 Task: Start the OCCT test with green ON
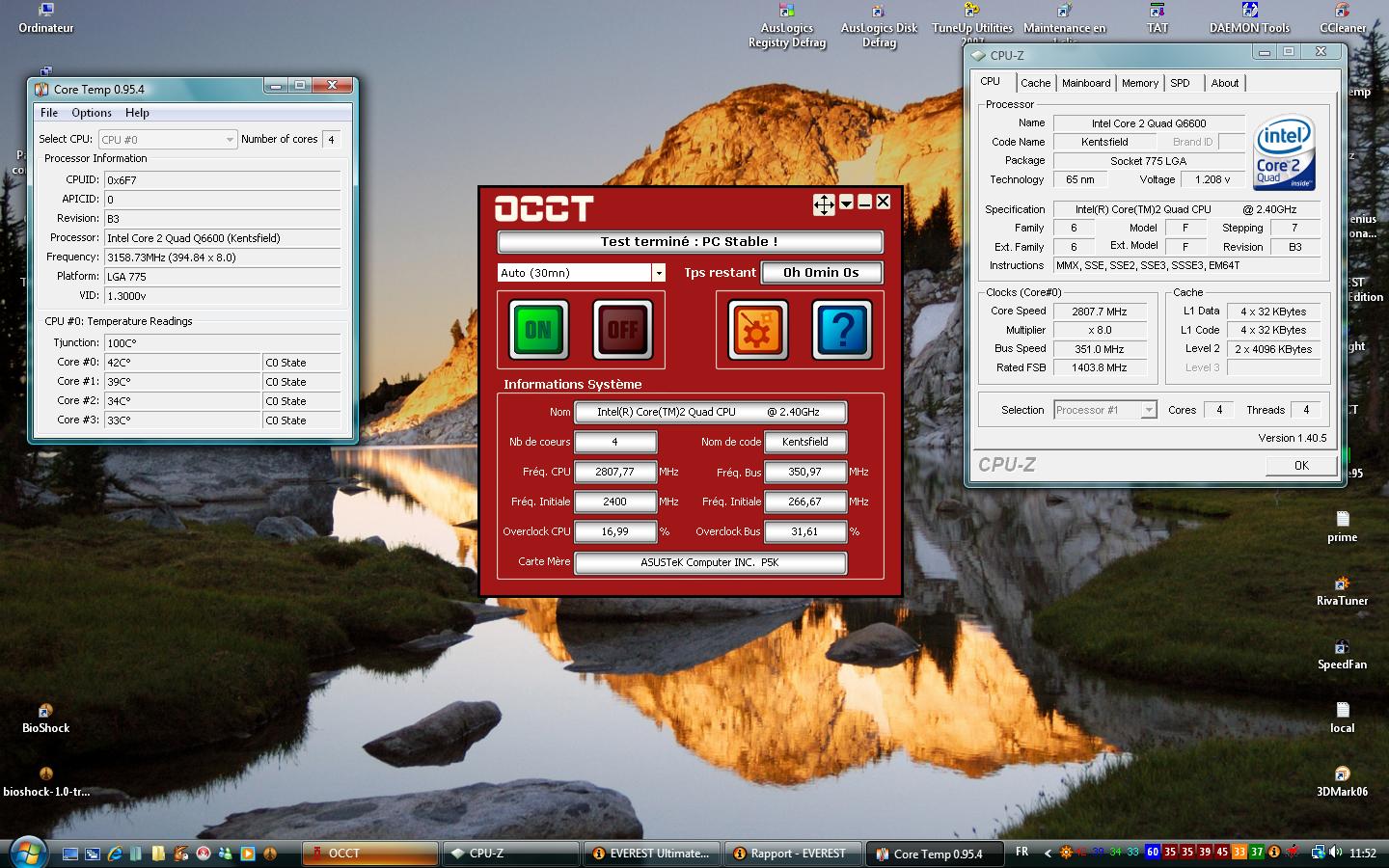click(538, 329)
